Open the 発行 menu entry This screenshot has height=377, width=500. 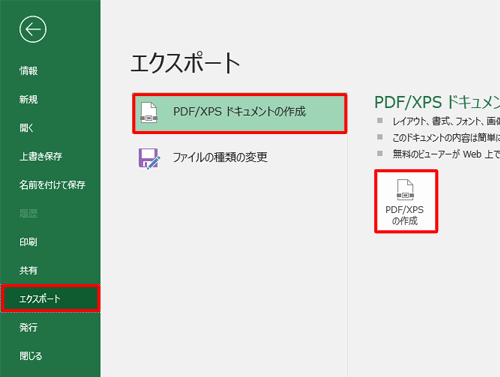point(28,327)
